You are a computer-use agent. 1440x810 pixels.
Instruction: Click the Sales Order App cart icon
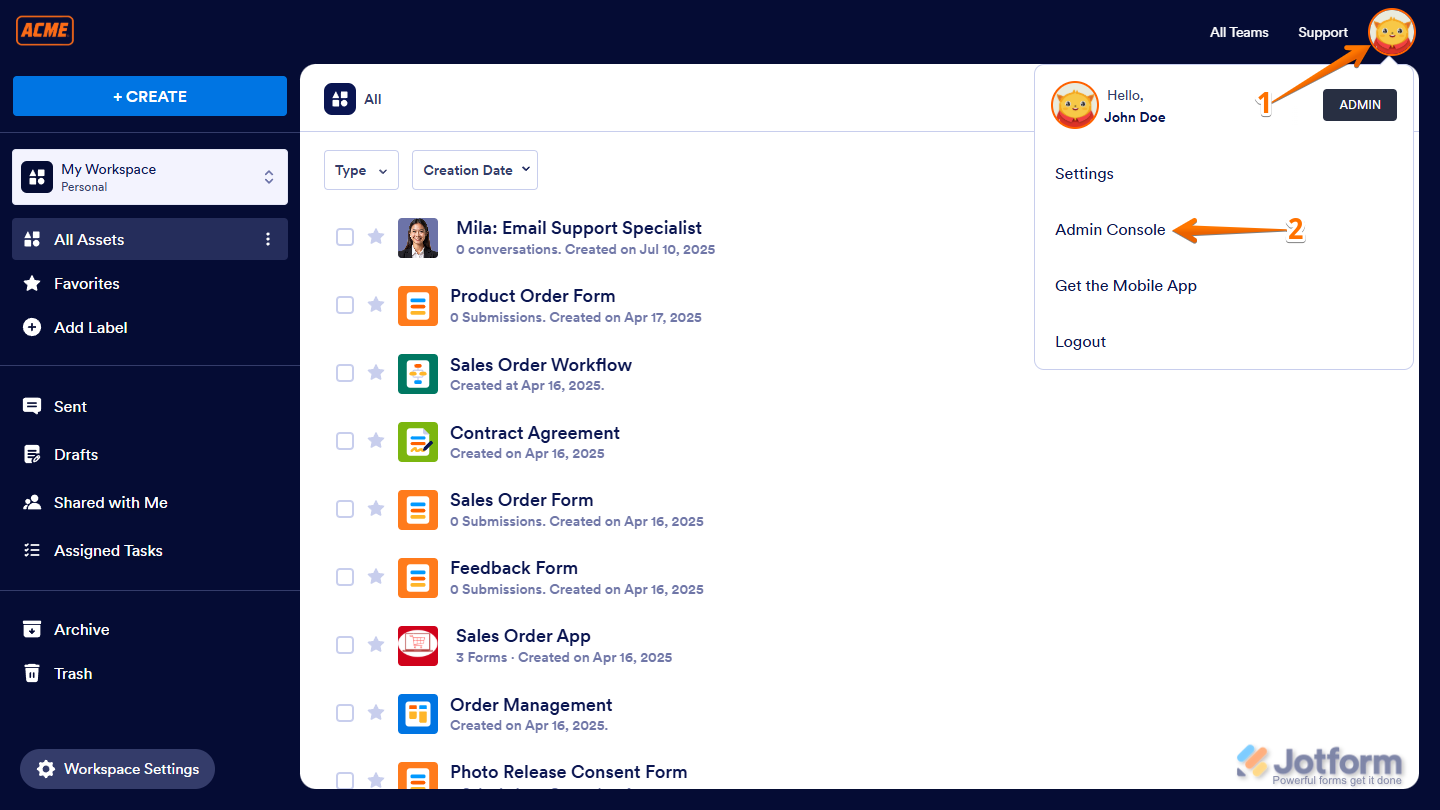tap(417, 645)
